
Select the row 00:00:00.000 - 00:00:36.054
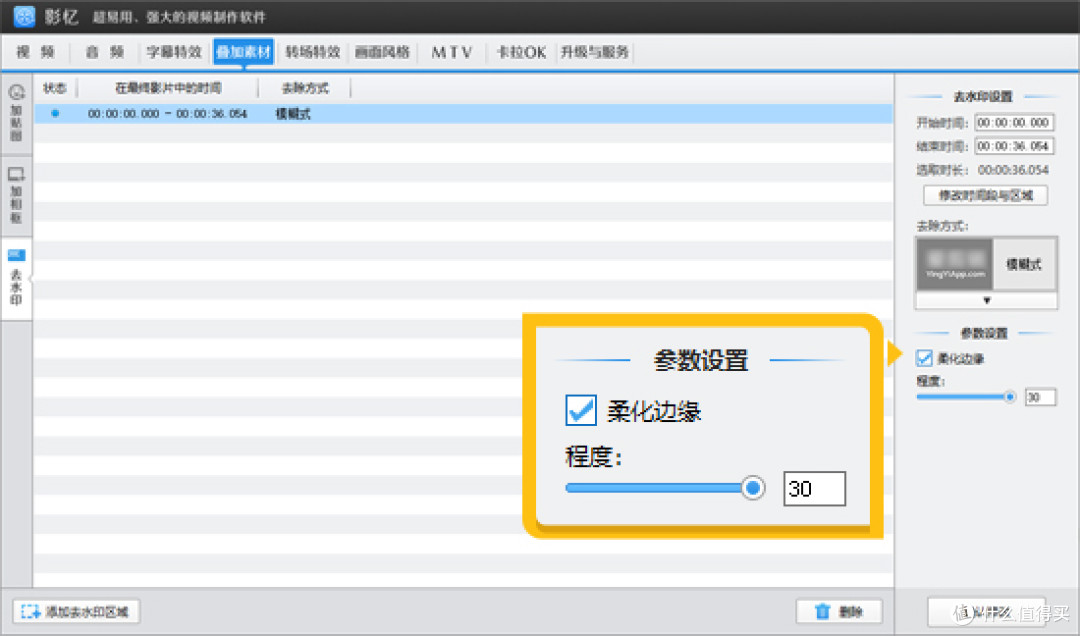464,114
